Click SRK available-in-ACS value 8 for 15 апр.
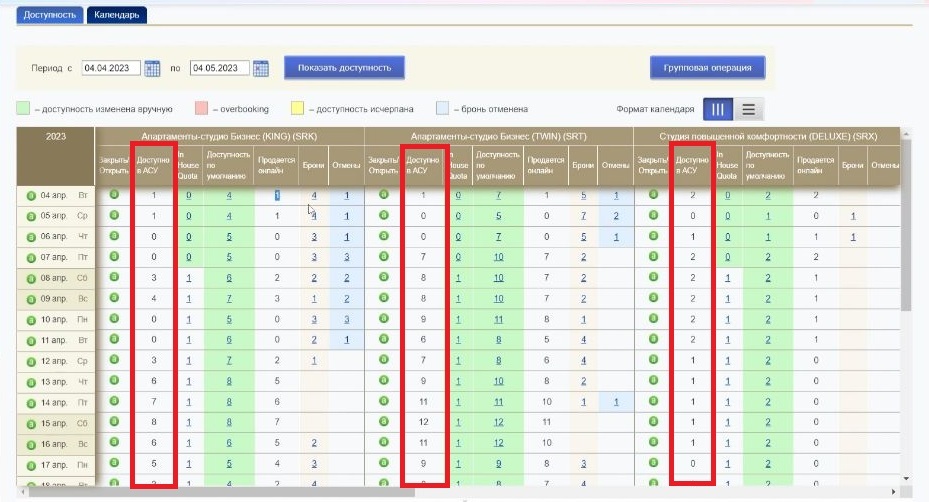Screen dimensions: 929x502 coord(153,422)
